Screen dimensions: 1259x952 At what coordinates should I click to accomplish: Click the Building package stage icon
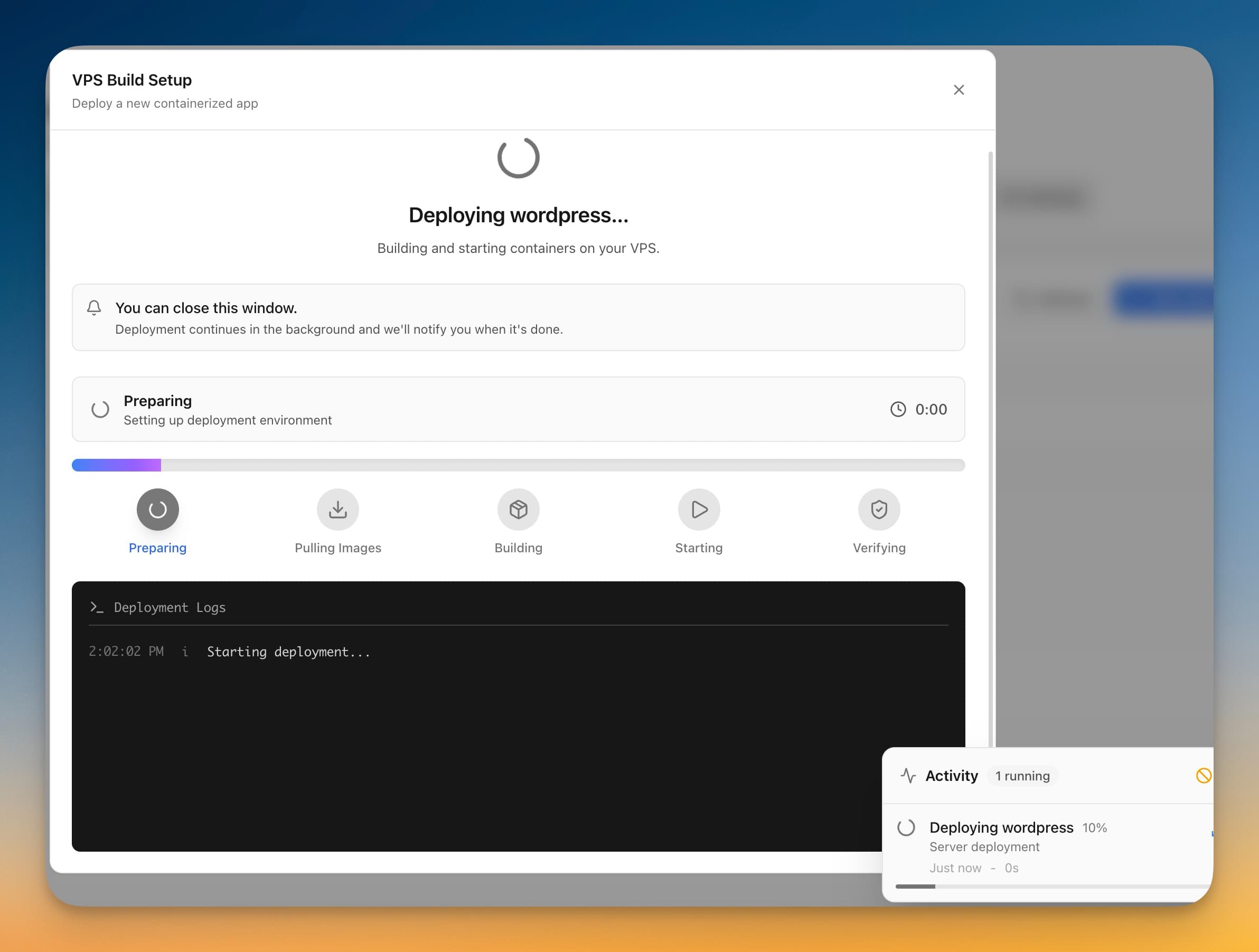click(518, 510)
